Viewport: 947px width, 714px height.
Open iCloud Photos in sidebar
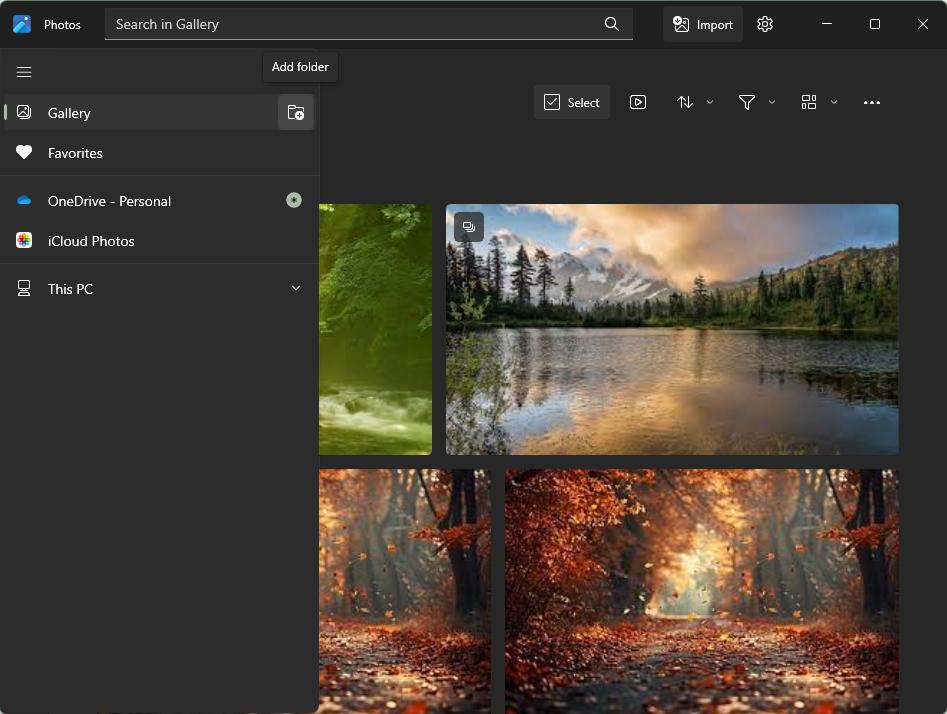click(x=91, y=241)
